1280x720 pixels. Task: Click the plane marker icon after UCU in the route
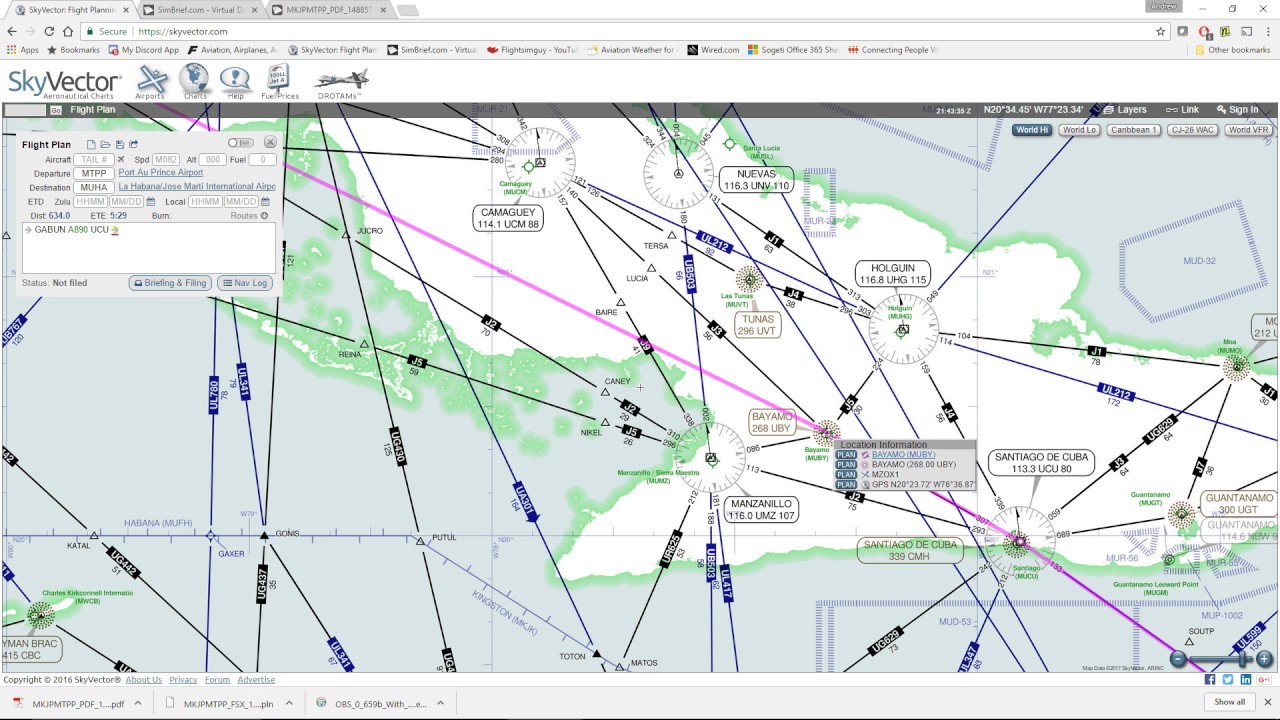[x=115, y=230]
